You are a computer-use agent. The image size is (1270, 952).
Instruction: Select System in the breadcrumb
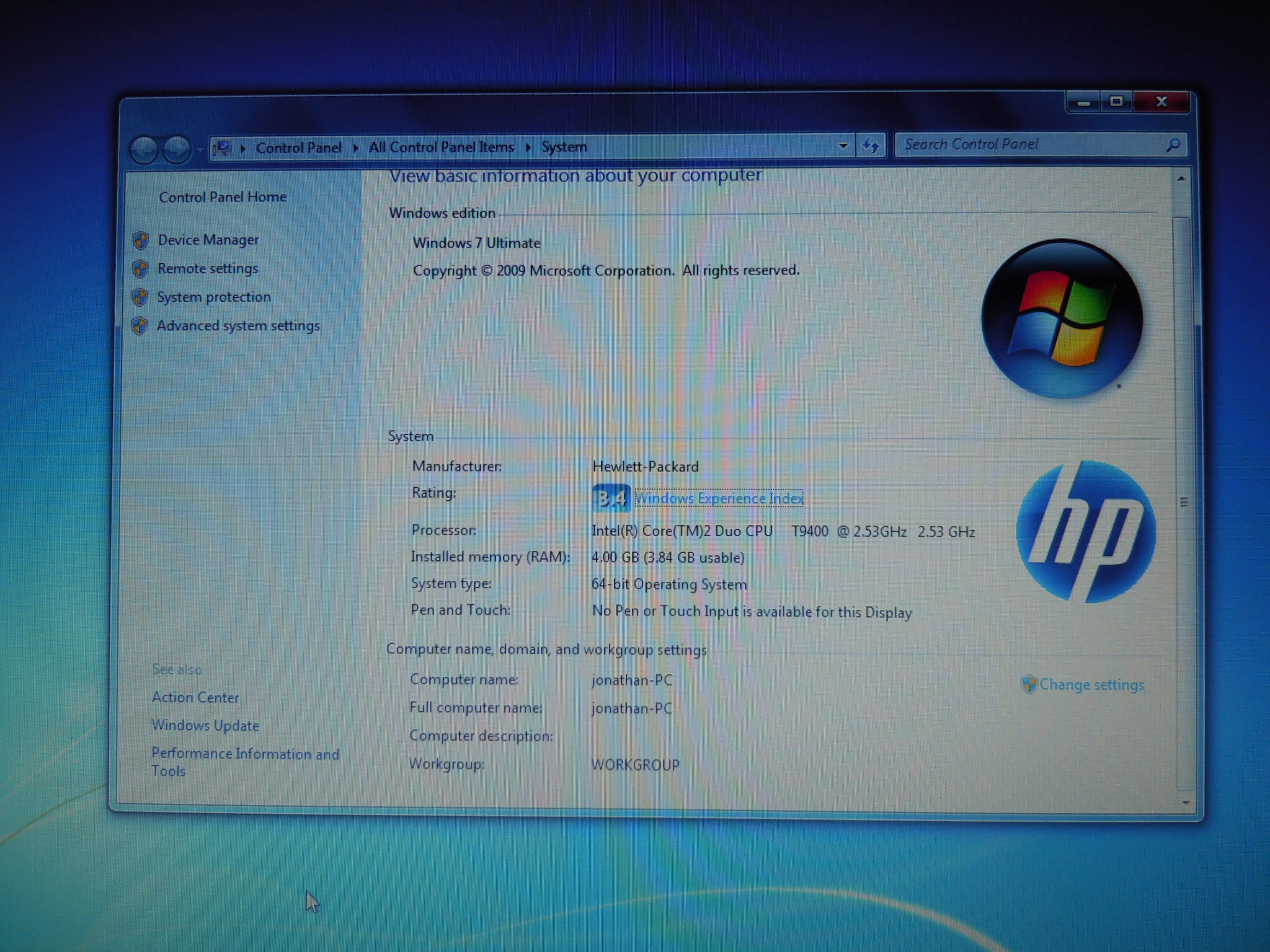pos(564,147)
